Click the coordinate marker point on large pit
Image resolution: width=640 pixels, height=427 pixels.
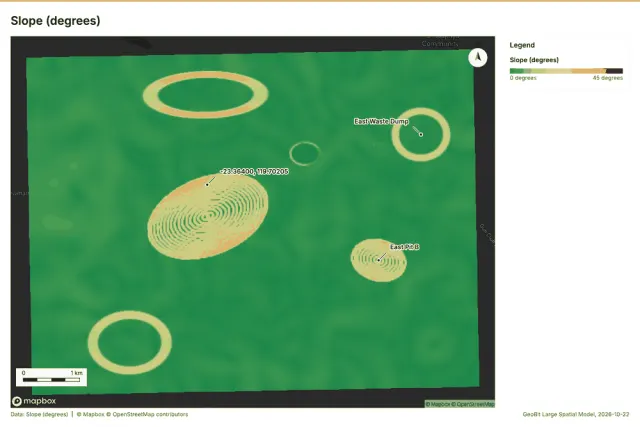pos(207,185)
